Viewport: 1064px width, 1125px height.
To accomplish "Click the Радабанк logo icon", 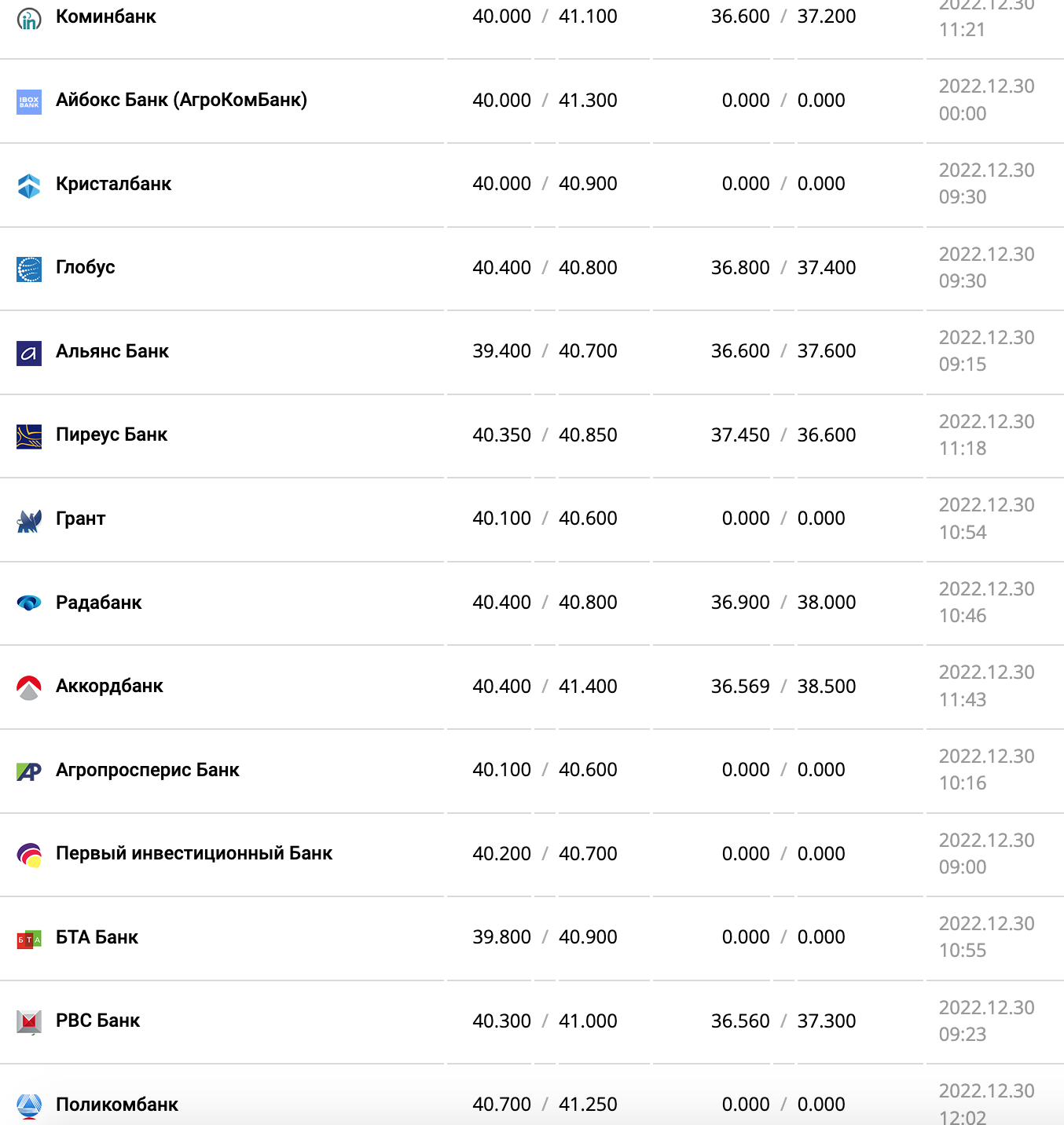I will (29, 603).
